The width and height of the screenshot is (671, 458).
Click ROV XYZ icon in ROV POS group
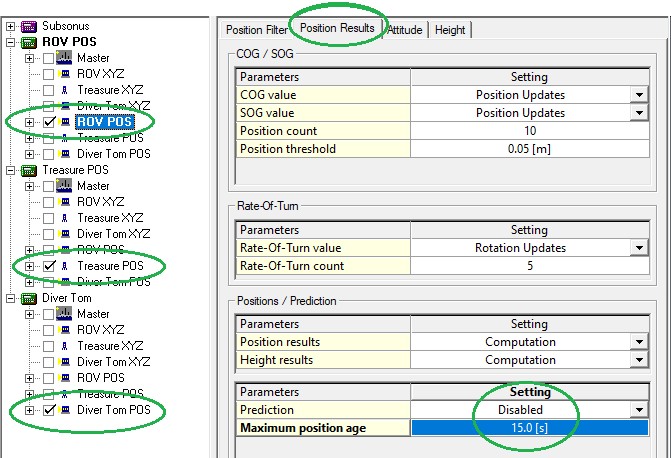click(x=65, y=74)
